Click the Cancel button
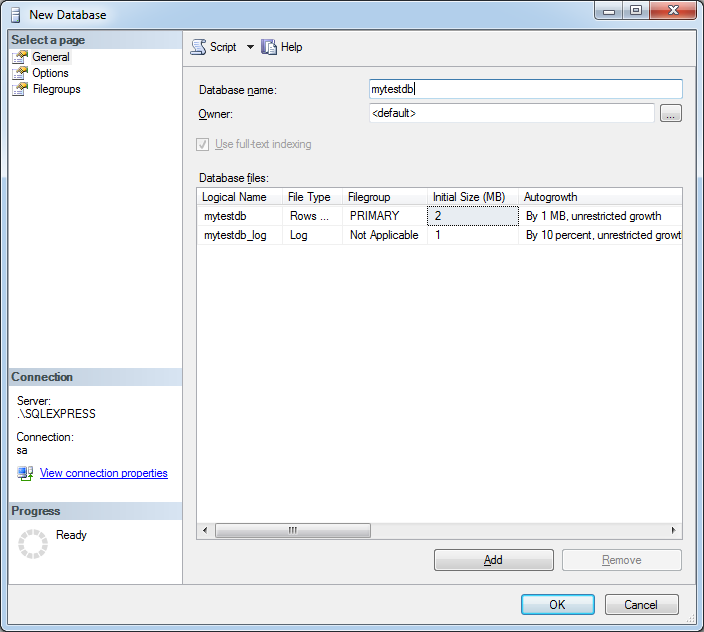 click(641, 605)
